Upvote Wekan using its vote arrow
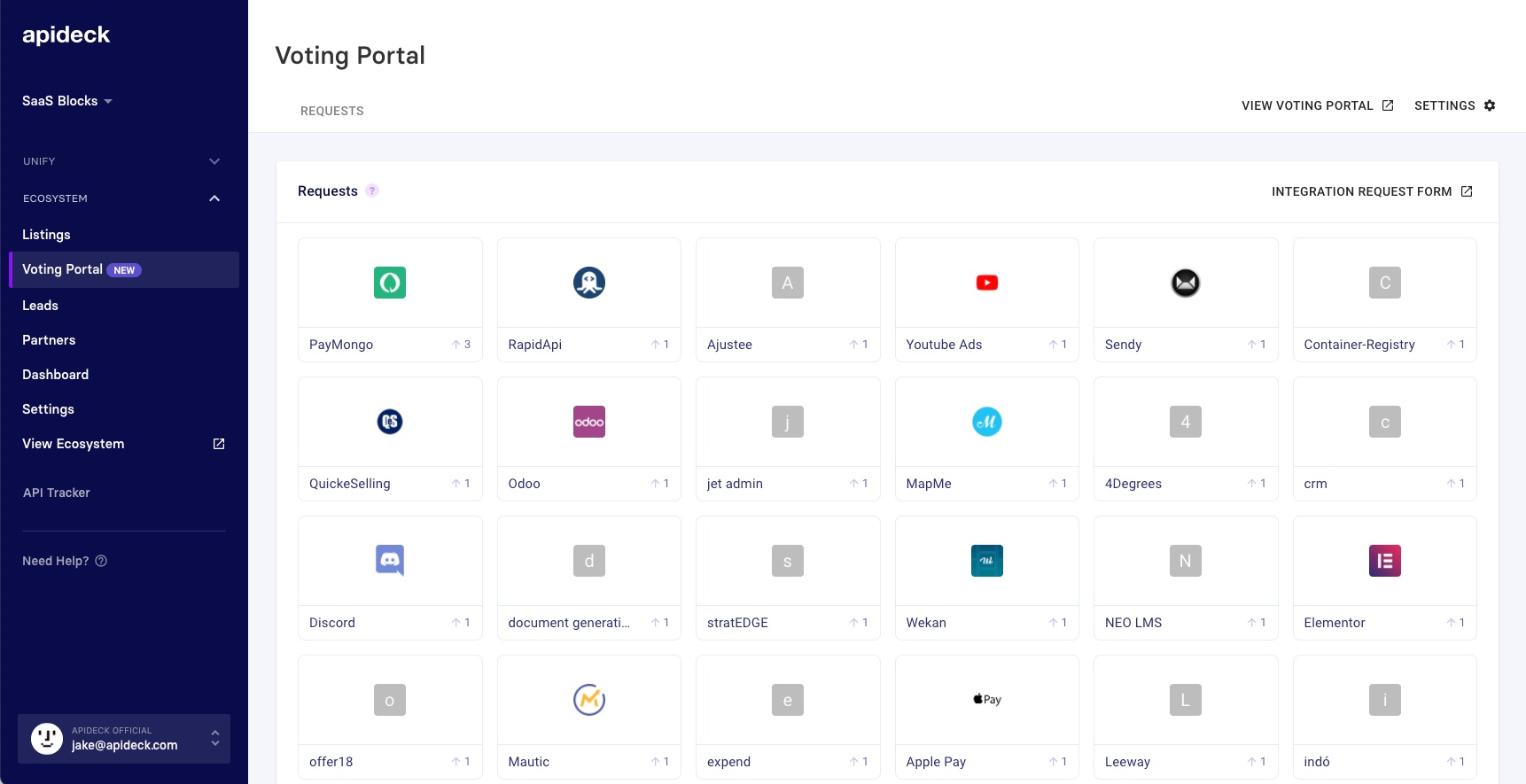Screen dimensions: 1526x784 click(x=1058, y=623)
